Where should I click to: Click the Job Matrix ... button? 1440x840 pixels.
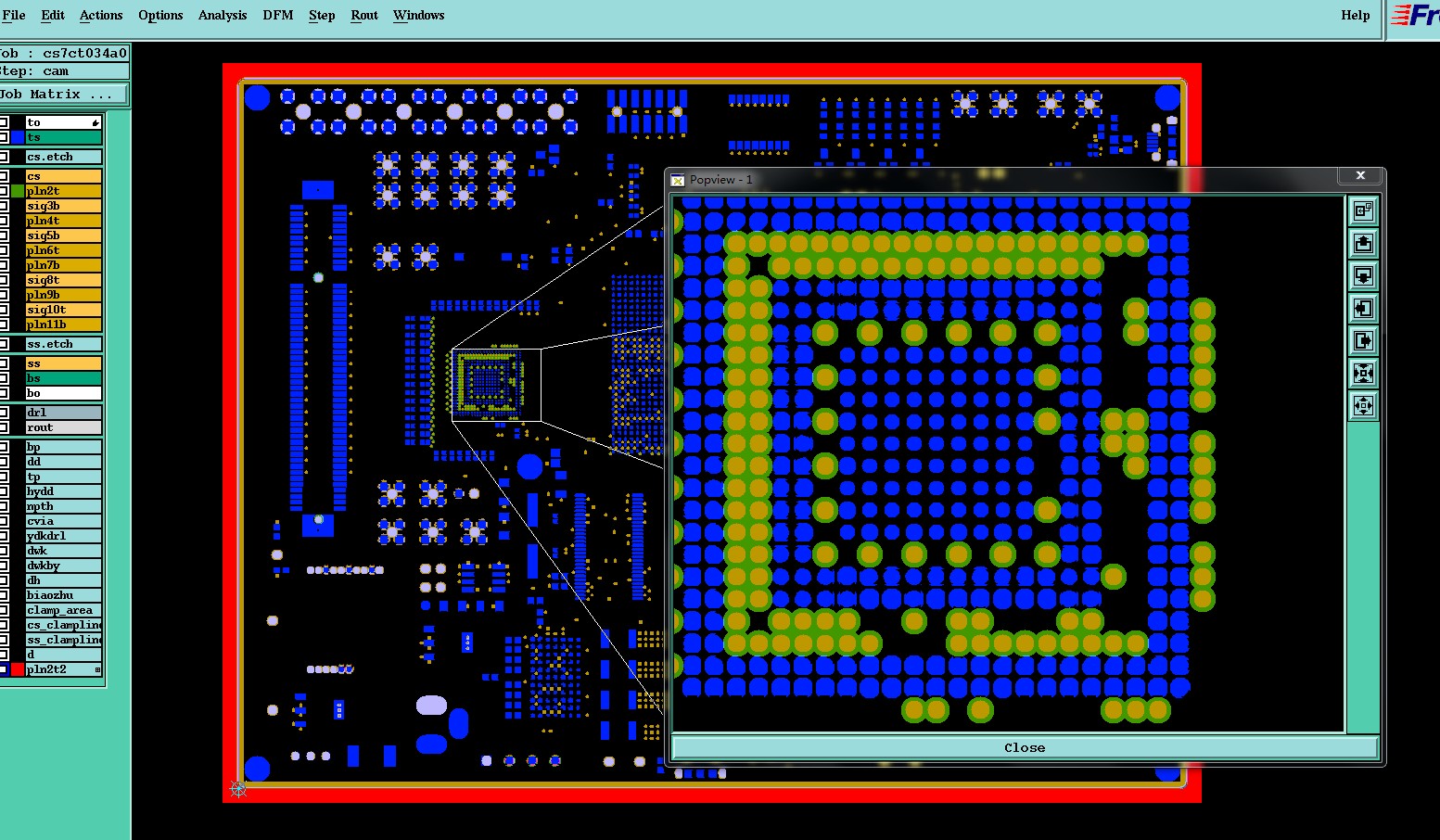pyautogui.click(x=64, y=94)
